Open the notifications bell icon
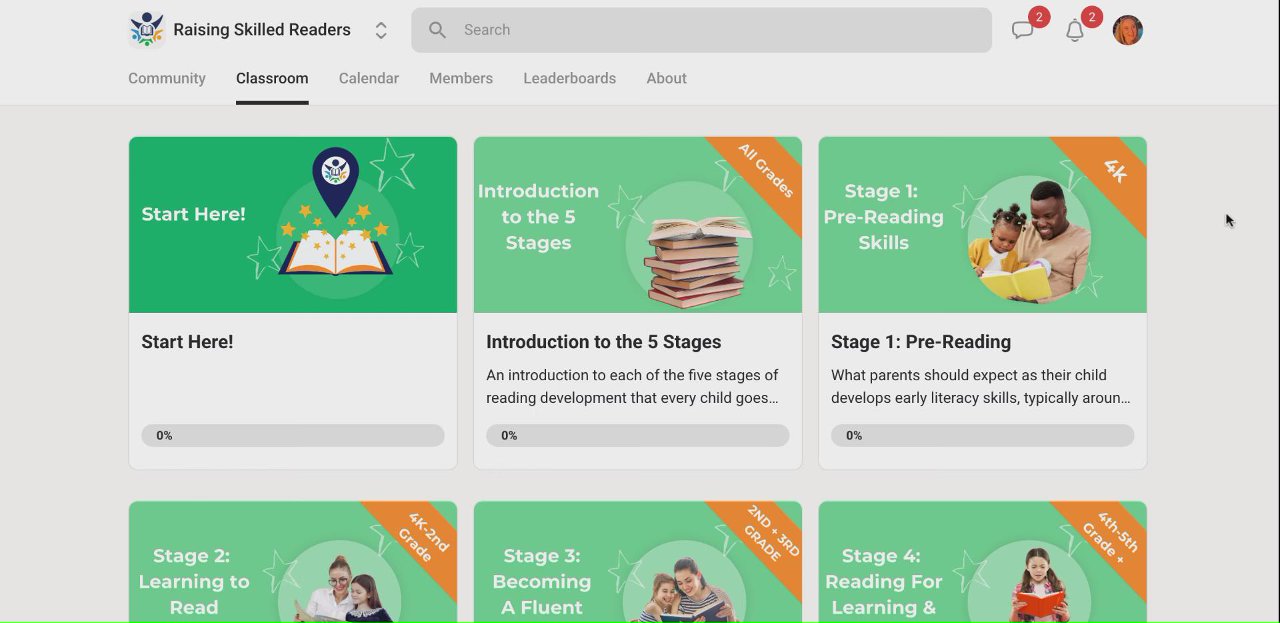The width and height of the screenshot is (1280, 623). click(x=1075, y=31)
